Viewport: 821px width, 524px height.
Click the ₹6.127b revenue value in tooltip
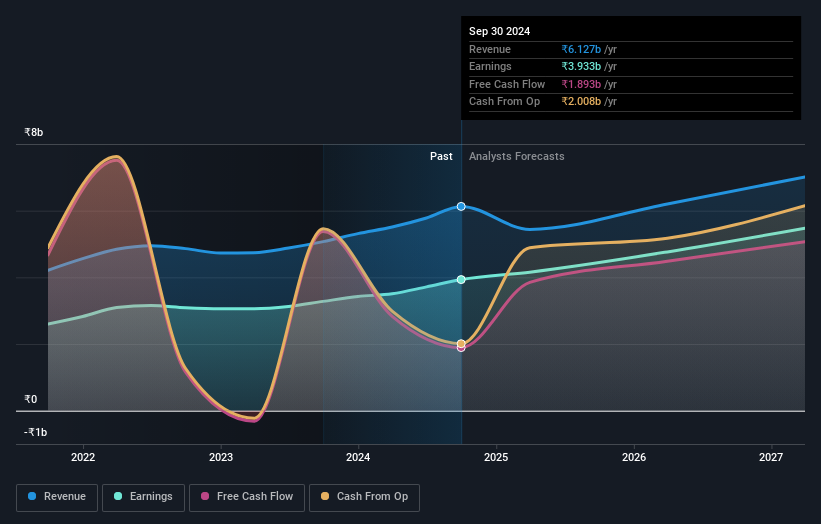(581, 49)
